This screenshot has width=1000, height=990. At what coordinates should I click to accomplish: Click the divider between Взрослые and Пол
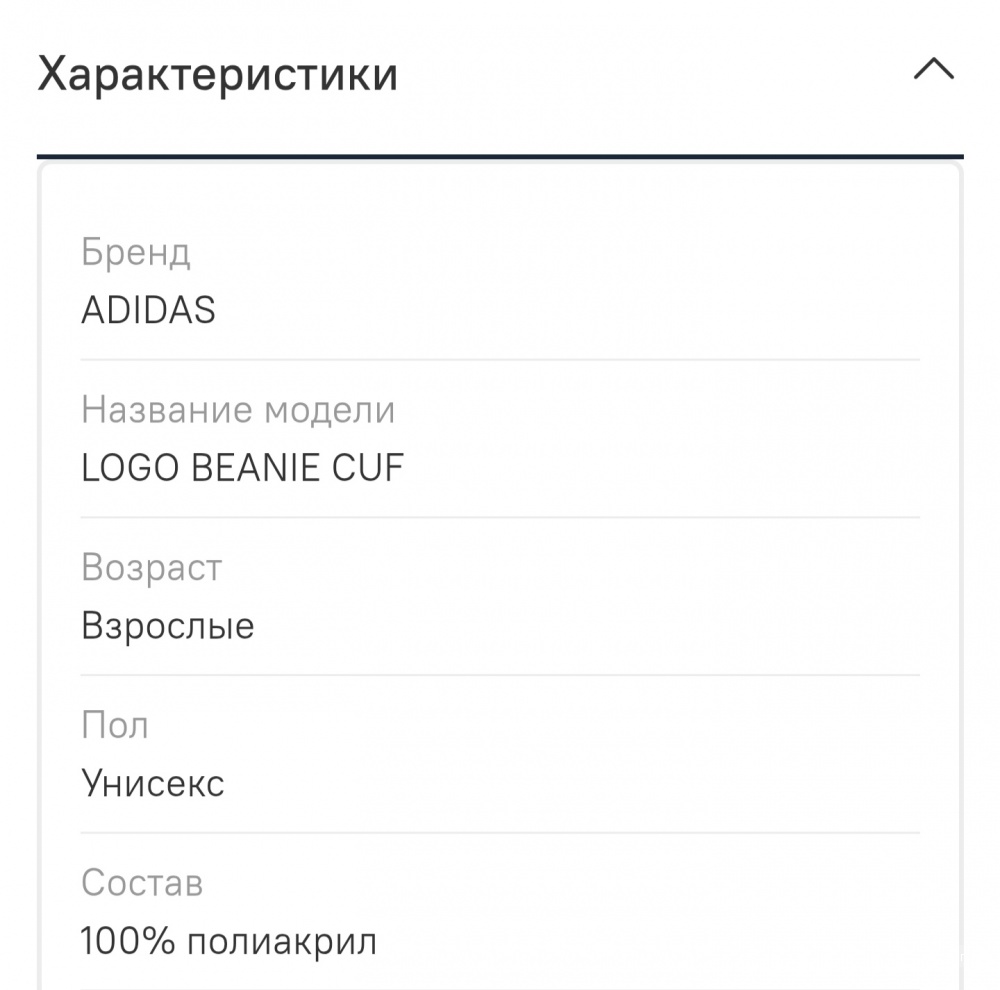click(x=500, y=675)
